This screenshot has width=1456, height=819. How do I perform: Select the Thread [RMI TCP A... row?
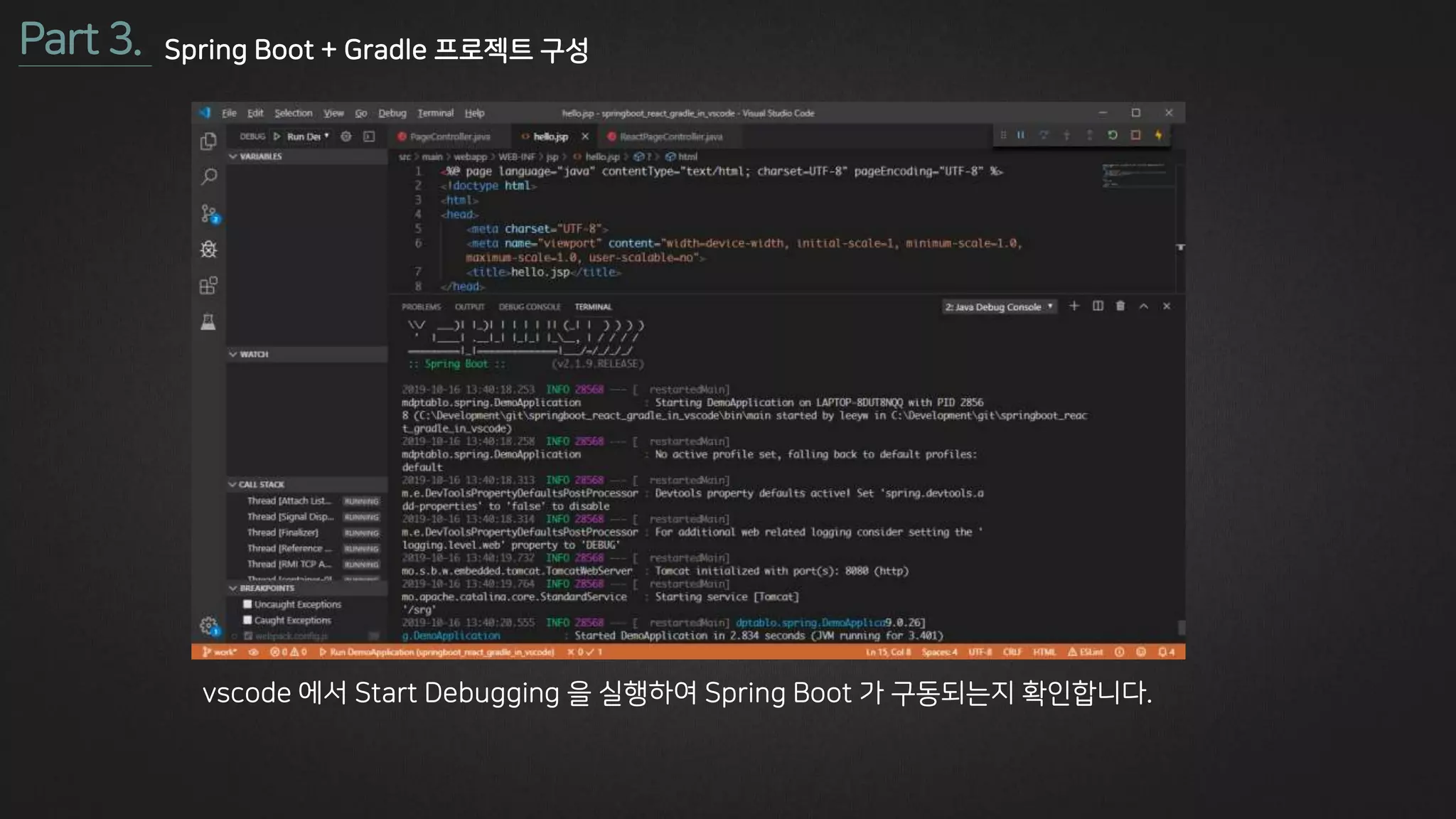point(307,564)
